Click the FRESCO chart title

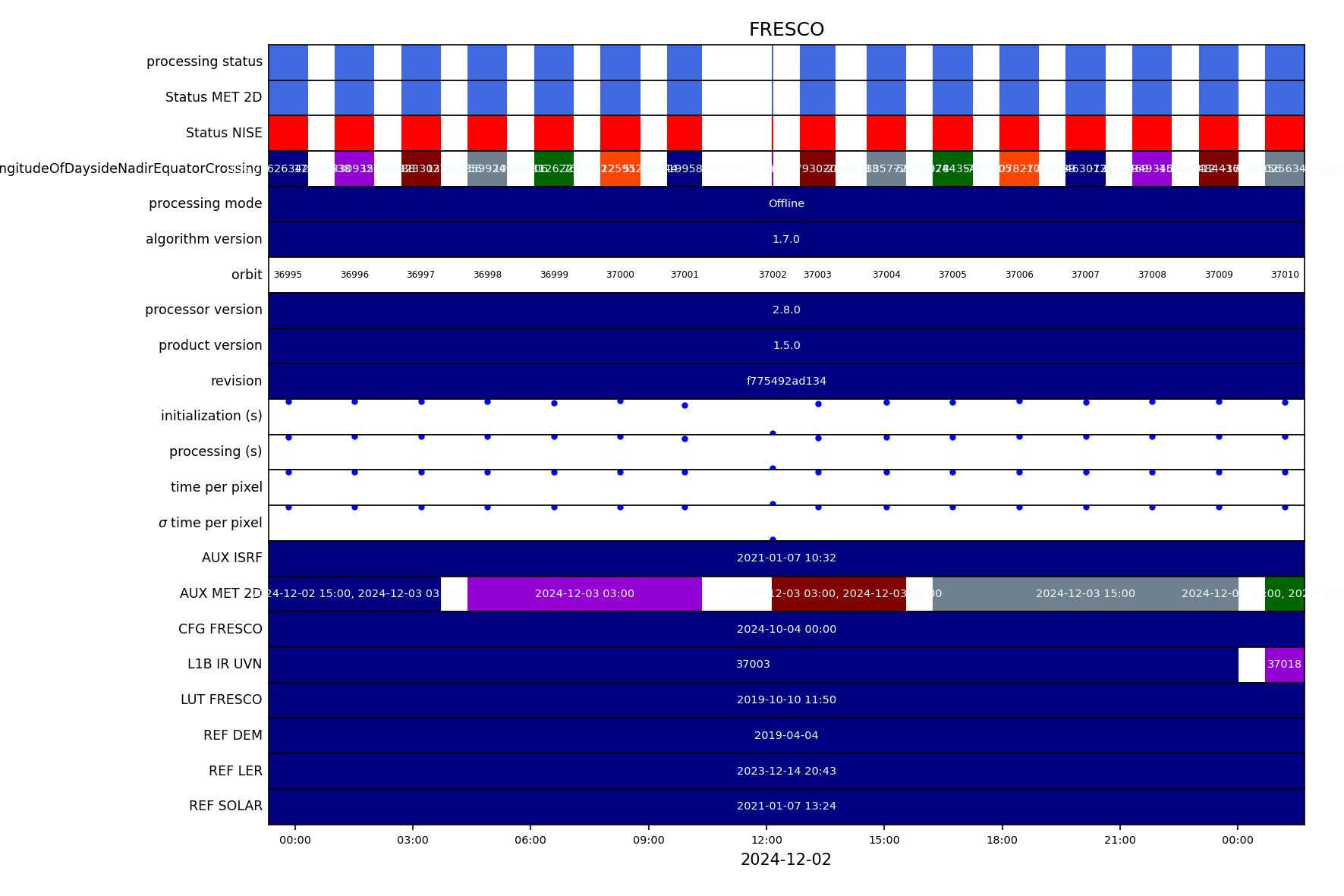tap(786, 30)
